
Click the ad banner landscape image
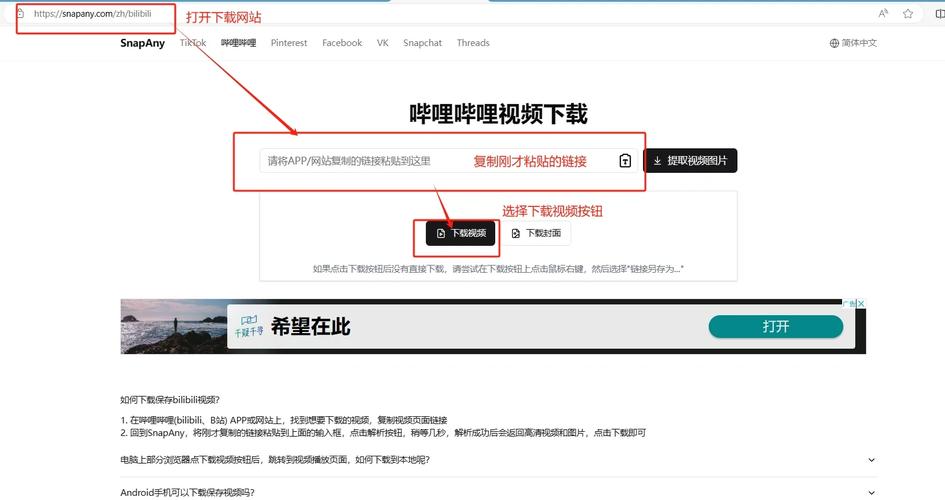172,326
